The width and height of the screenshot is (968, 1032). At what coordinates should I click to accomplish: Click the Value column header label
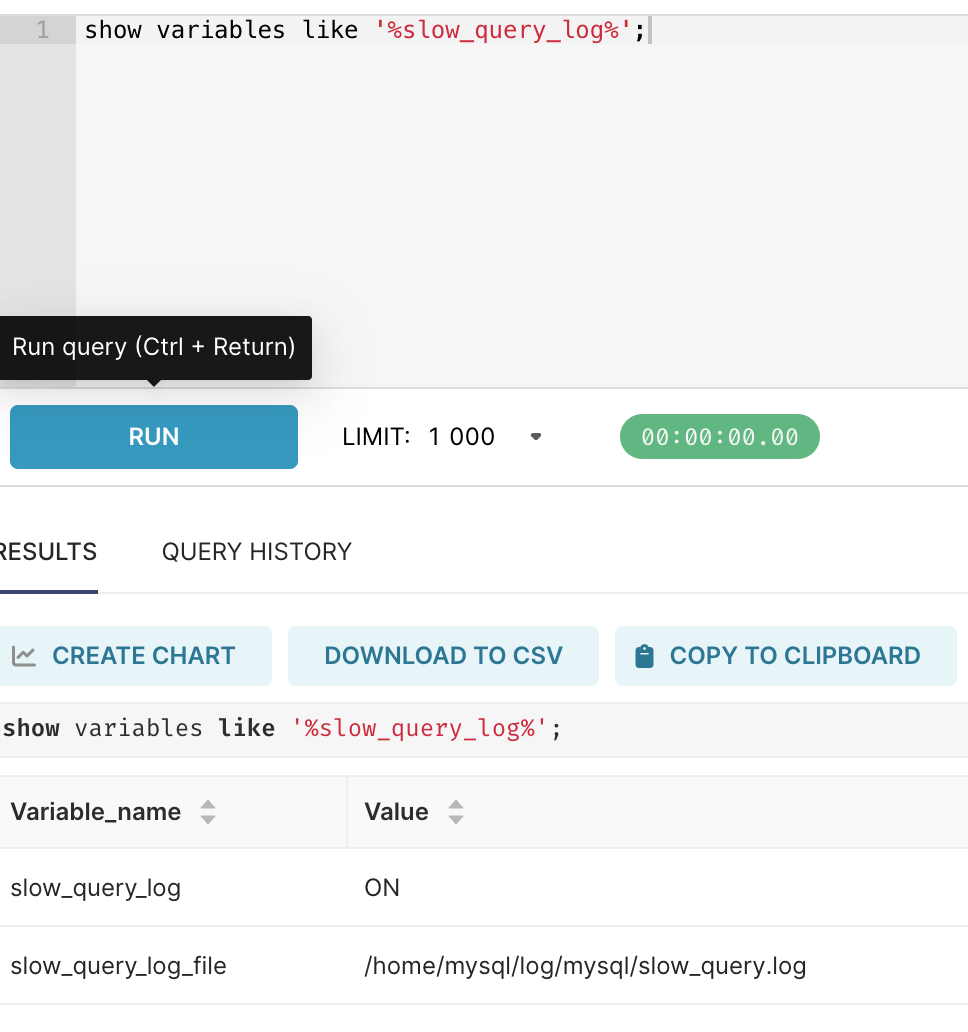pos(396,812)
